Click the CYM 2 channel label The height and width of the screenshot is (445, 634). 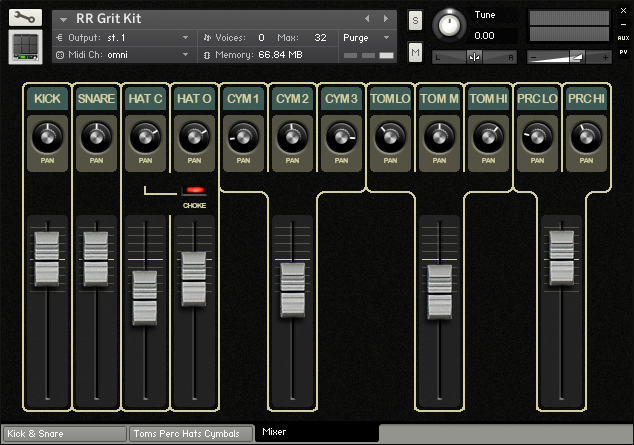pos(292,99)
